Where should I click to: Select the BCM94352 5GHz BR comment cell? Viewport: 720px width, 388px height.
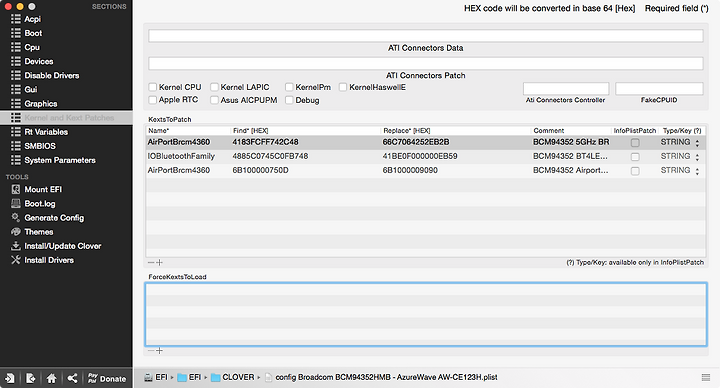click(571, 142)
